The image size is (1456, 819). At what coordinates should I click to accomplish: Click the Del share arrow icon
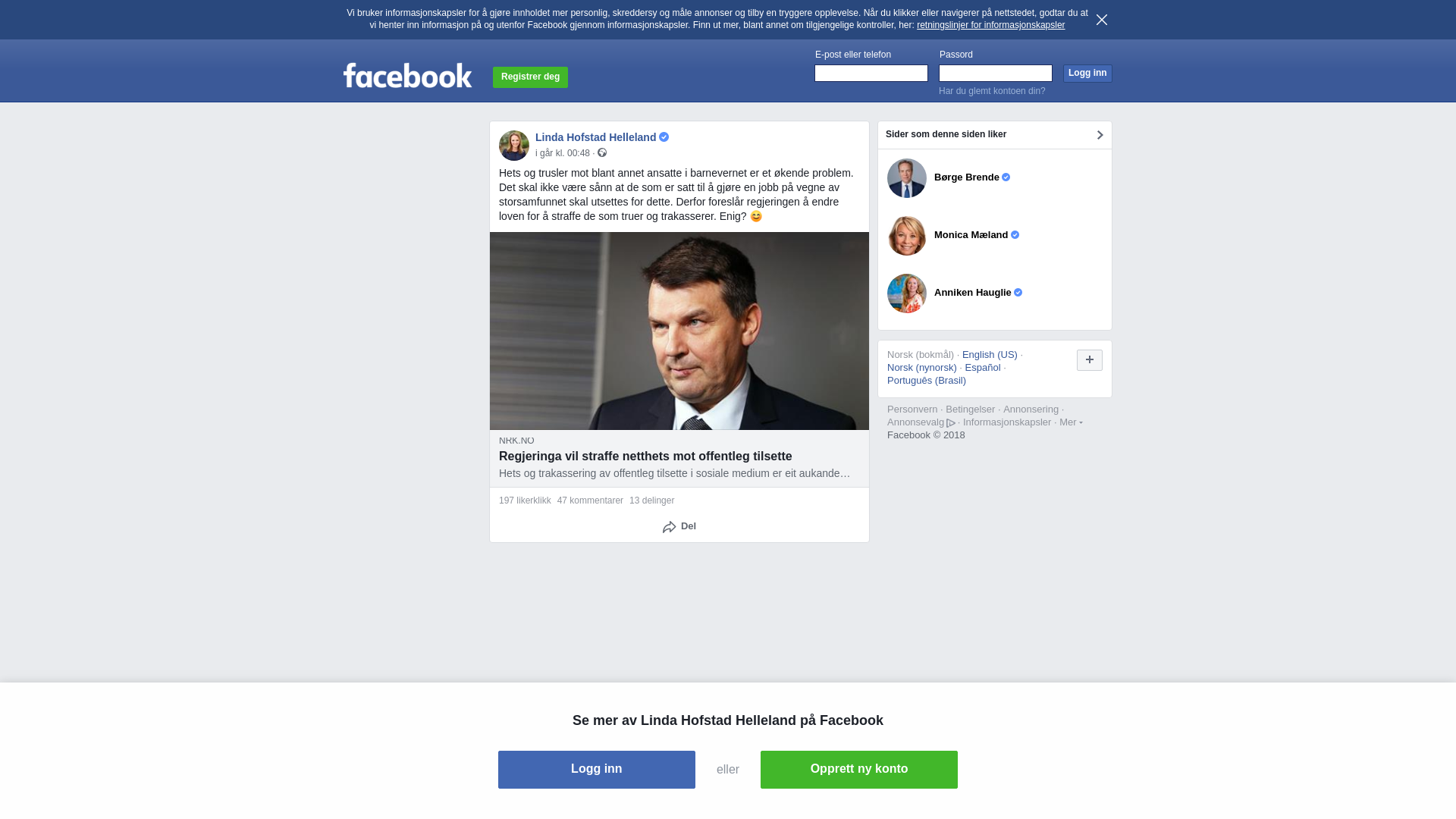pos(669,527)
